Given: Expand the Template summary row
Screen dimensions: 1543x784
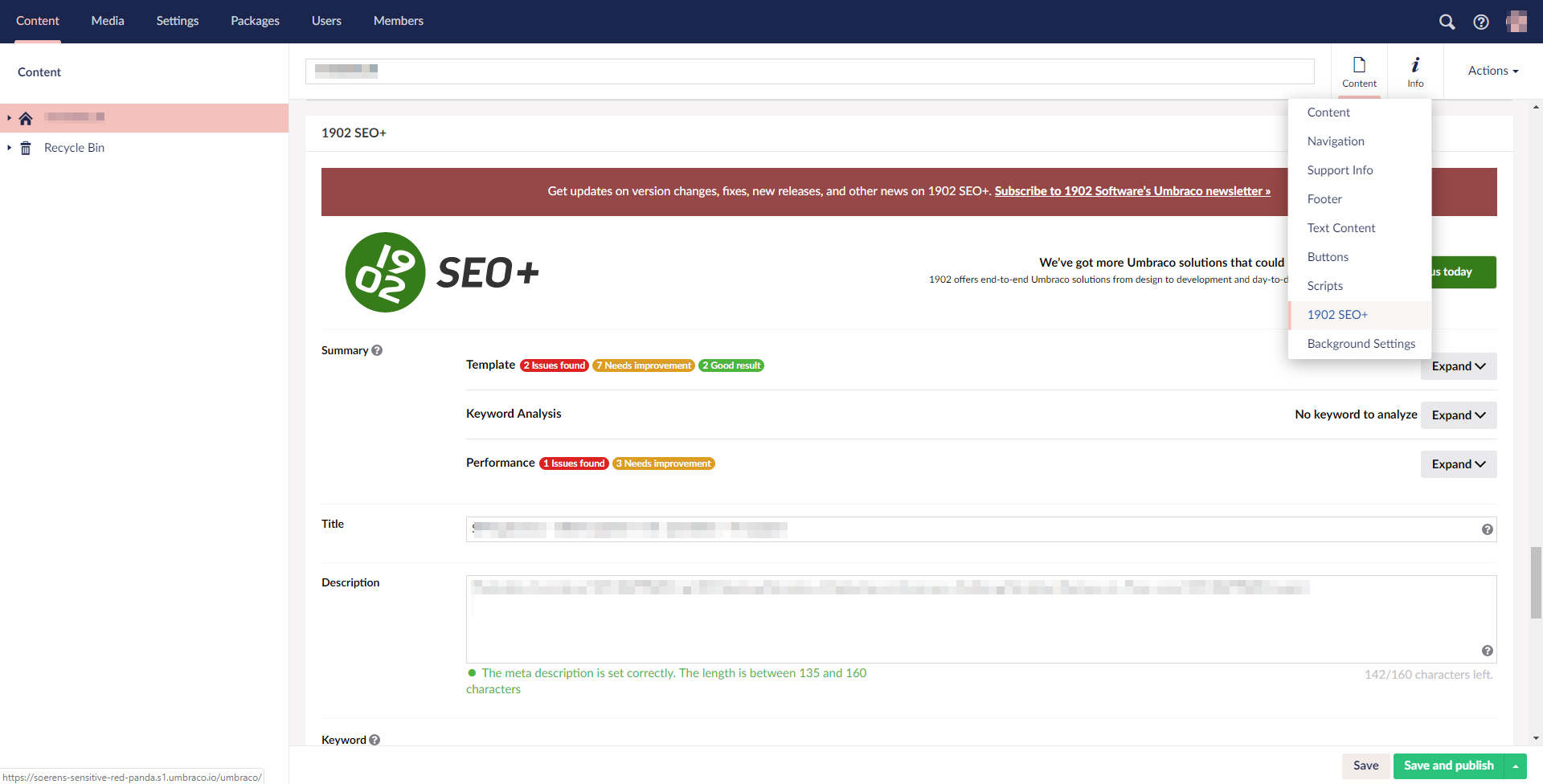Looking at the screenshot, I should pos(1459,366).
